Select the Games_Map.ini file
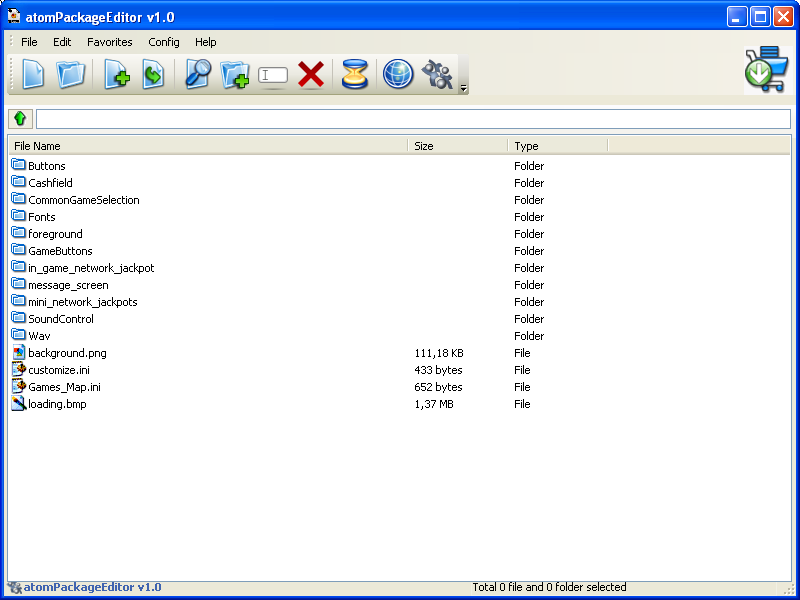Image resolution: width=800 pixels, height=600 pixels. [x=64, y=387]
